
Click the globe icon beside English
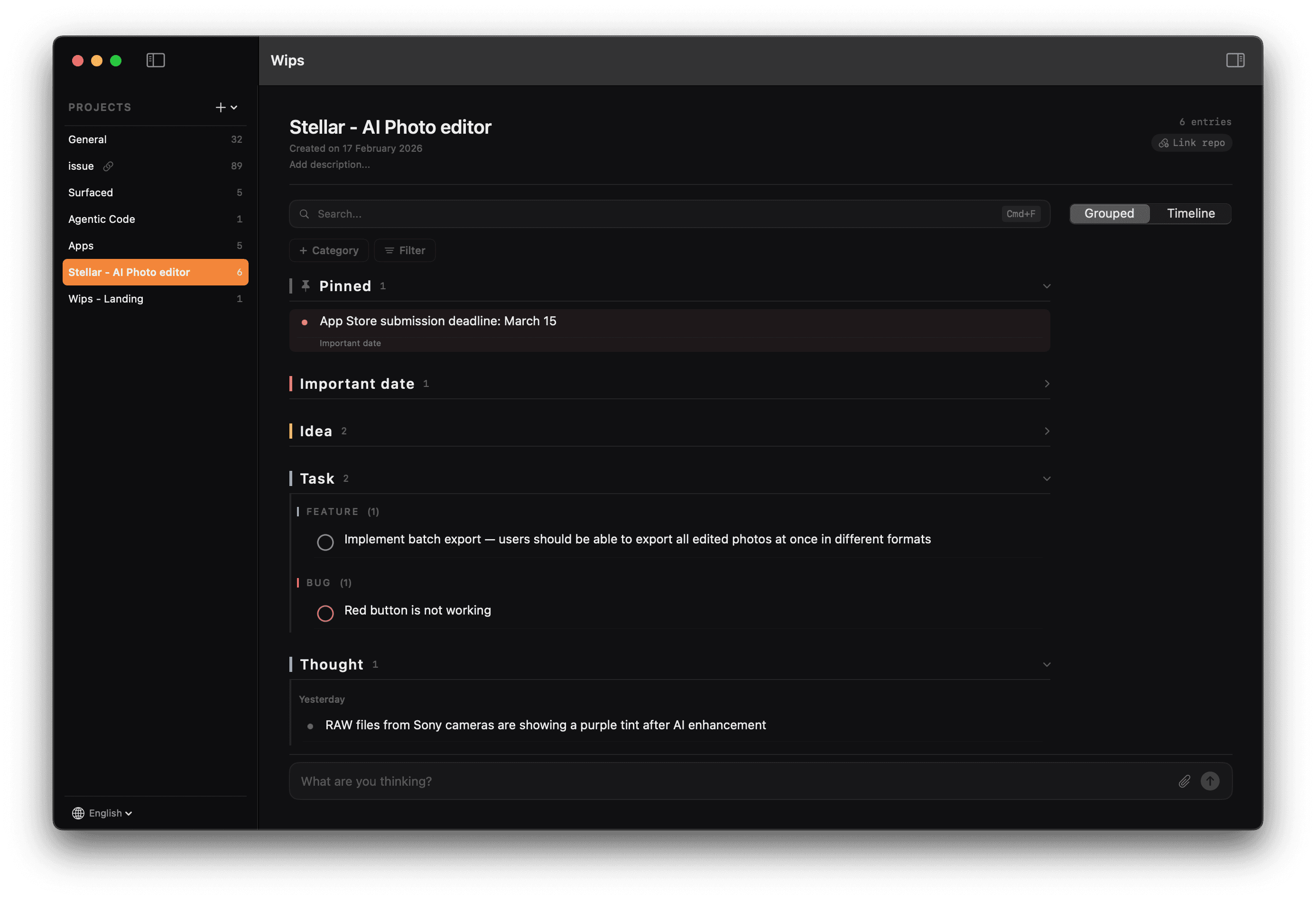point(78,813)
